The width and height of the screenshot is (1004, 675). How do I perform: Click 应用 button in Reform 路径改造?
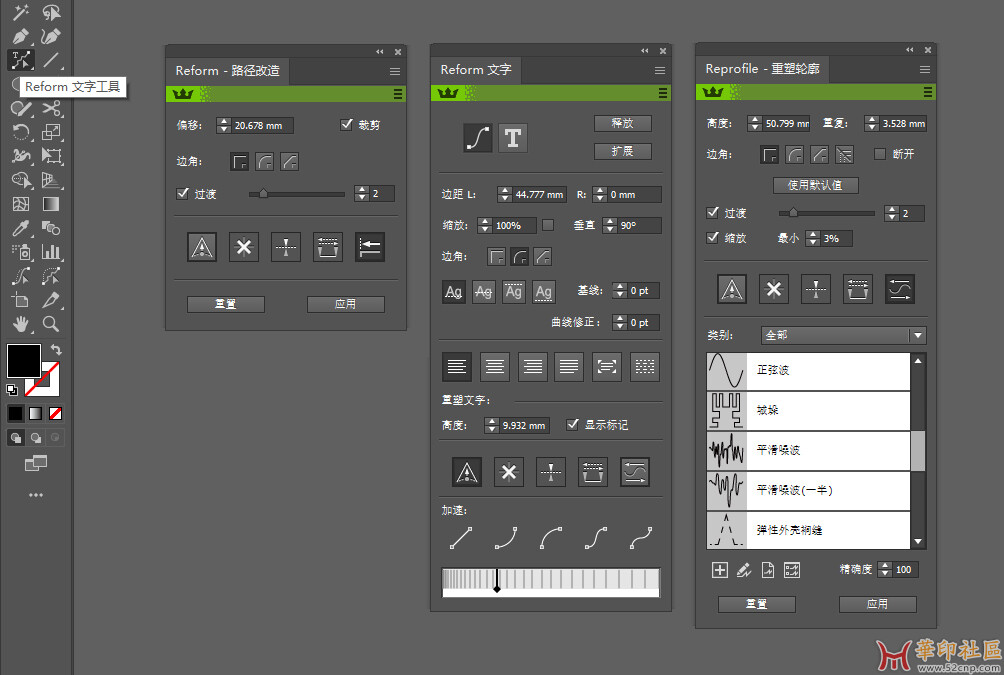(x=346, y=304)
